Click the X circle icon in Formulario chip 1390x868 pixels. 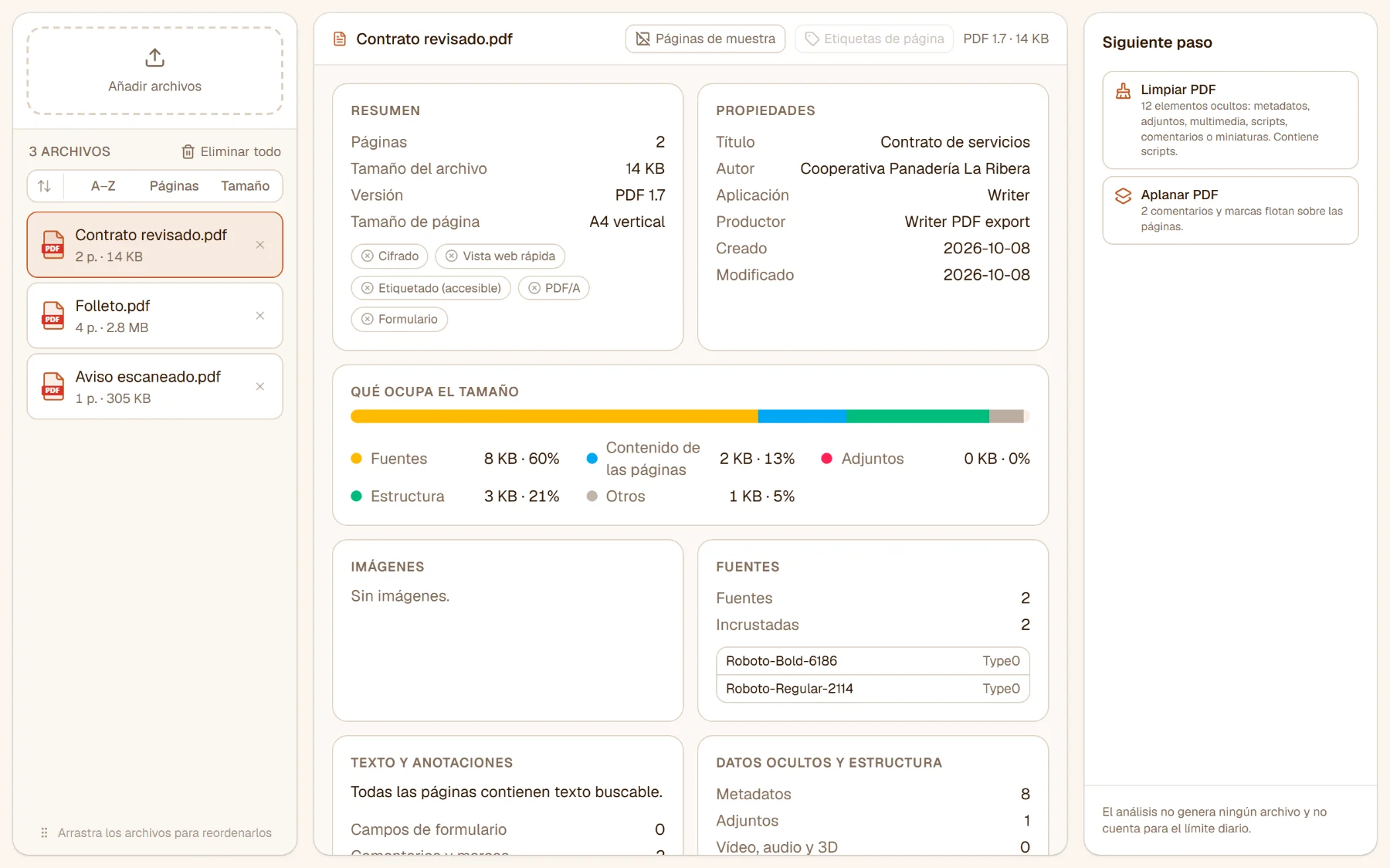coord(368,319)
